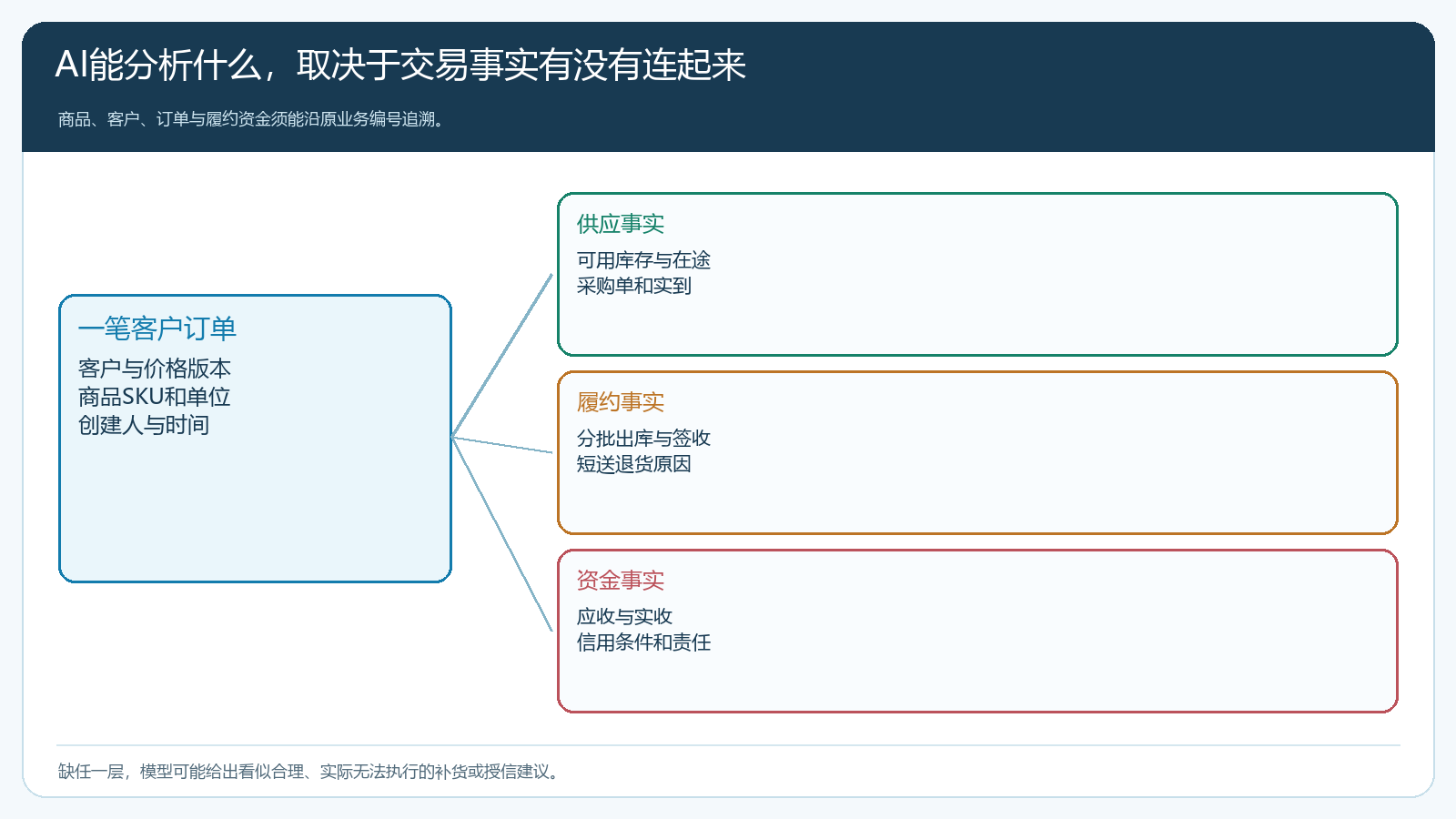1456x819 pixels.
Task: Select the 可用库存与在途 text
Action: click(x=643, y=260)
